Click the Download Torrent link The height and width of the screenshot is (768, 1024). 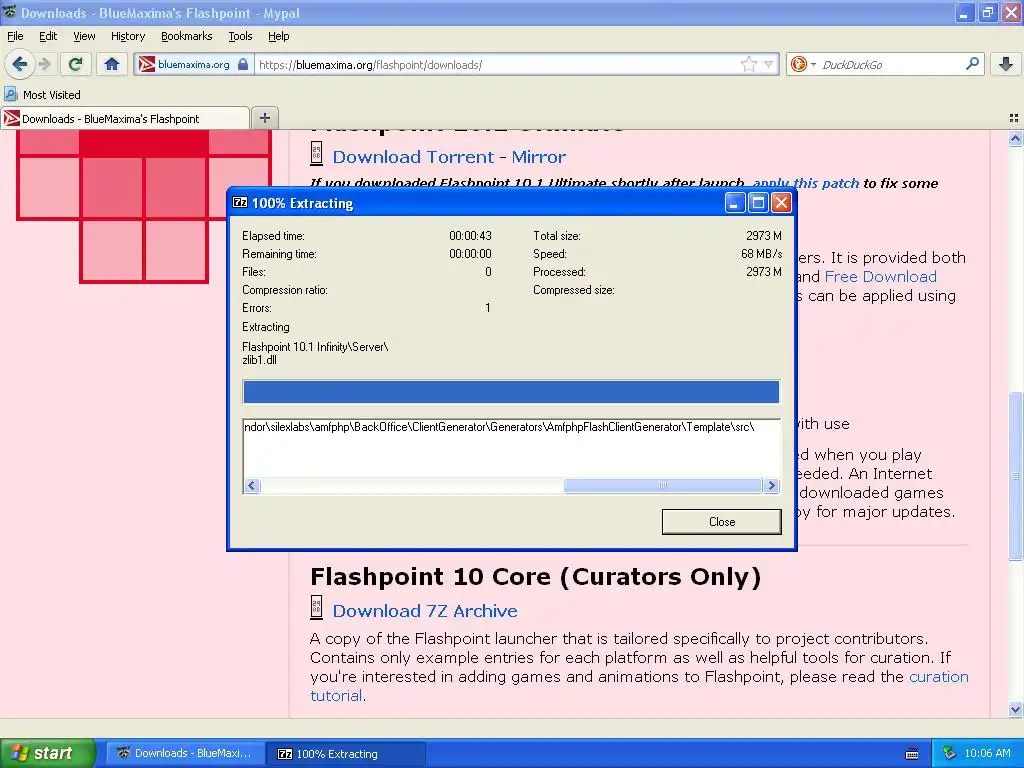[x=413, y=157]
